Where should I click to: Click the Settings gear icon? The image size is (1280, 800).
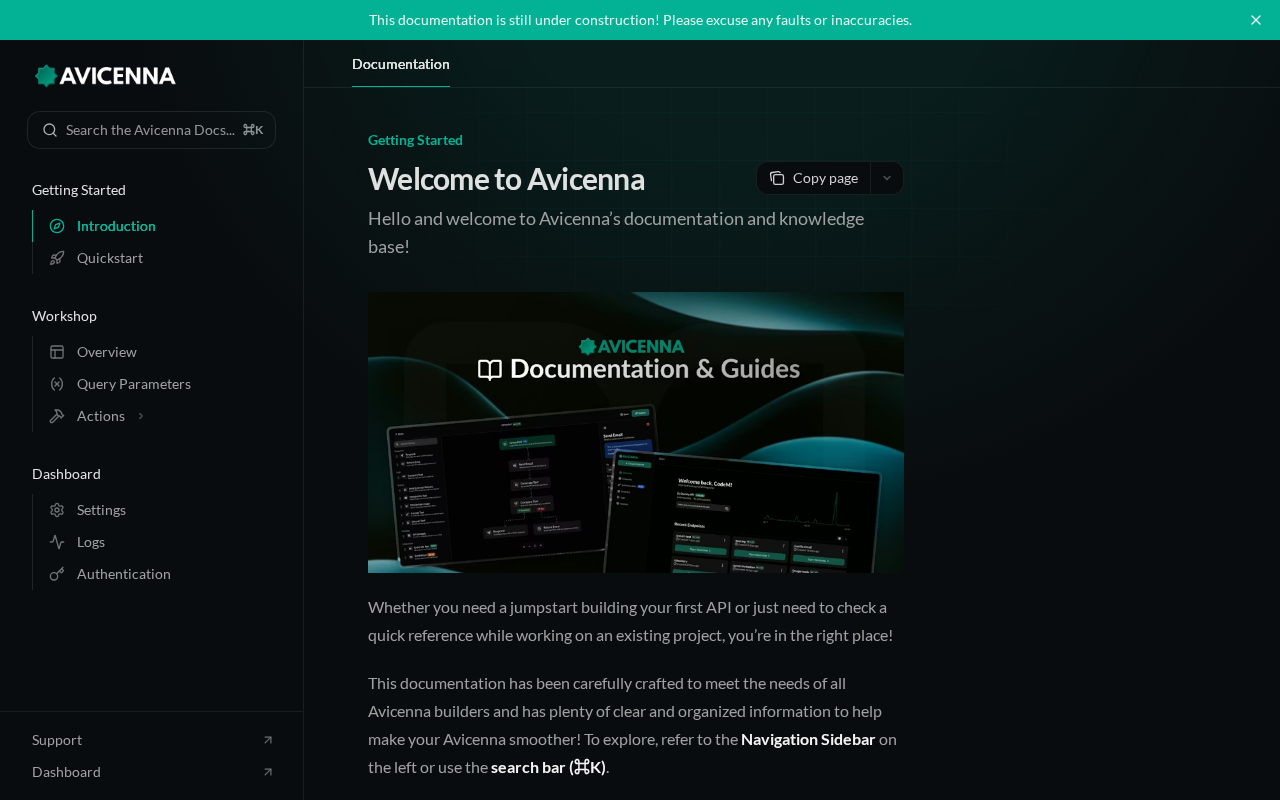57,510
